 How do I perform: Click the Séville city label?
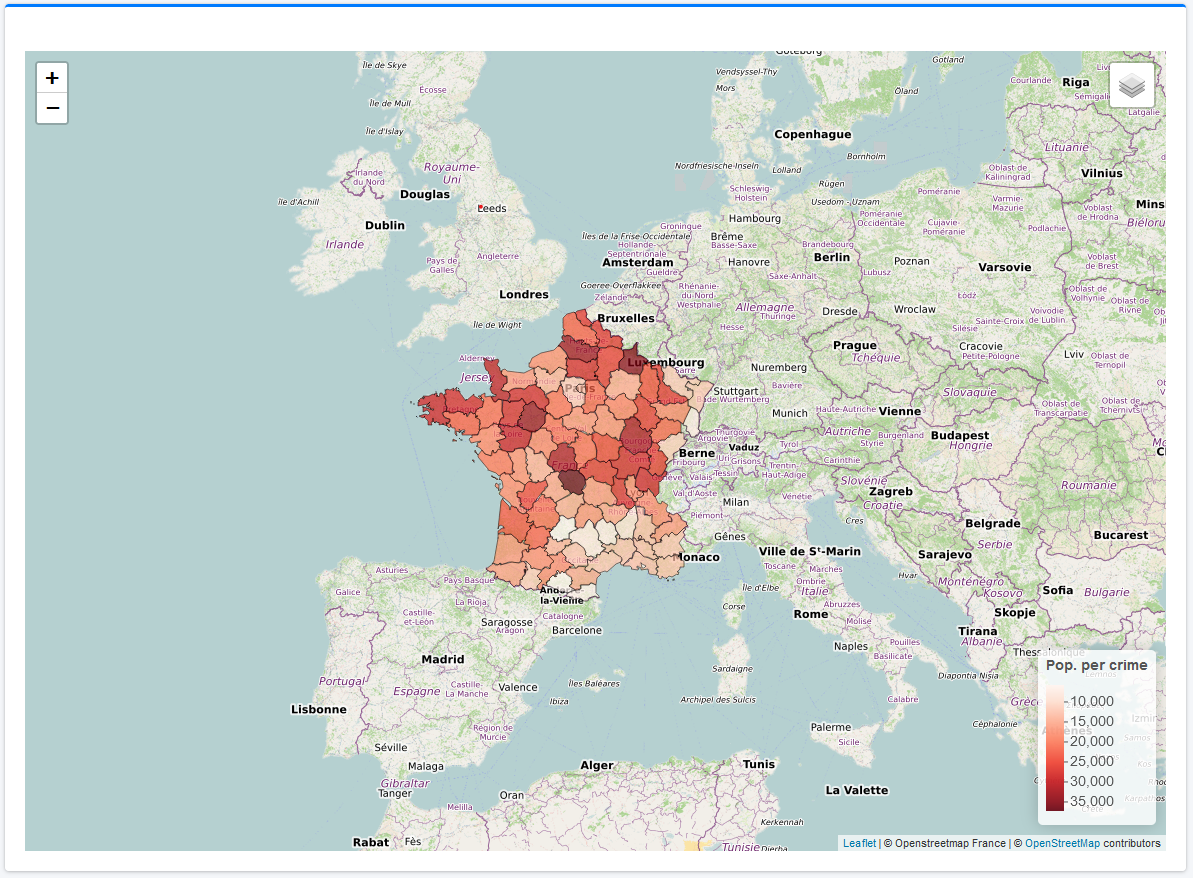tap(391, 747)
